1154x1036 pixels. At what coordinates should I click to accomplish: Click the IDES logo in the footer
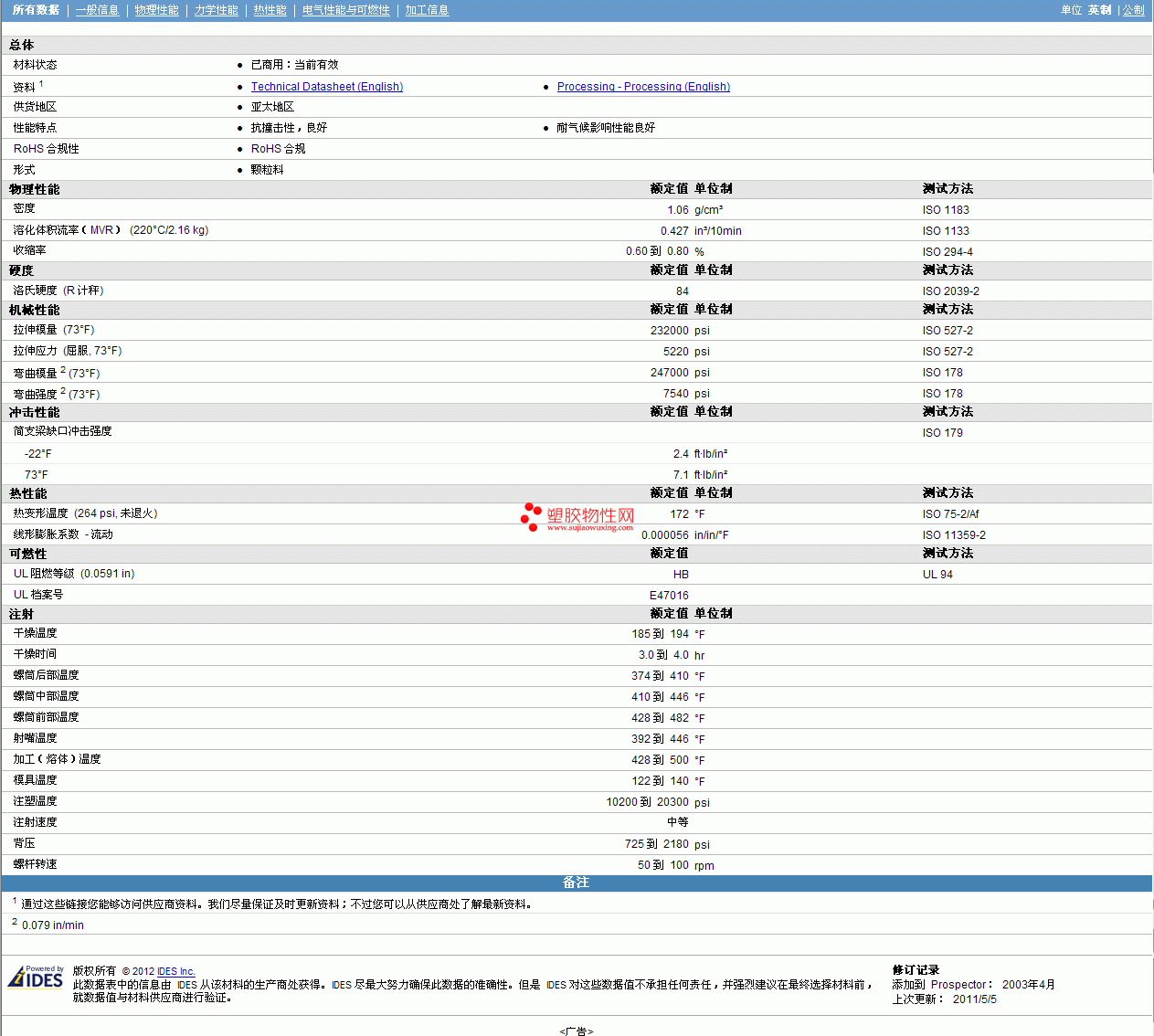point(36,978)
